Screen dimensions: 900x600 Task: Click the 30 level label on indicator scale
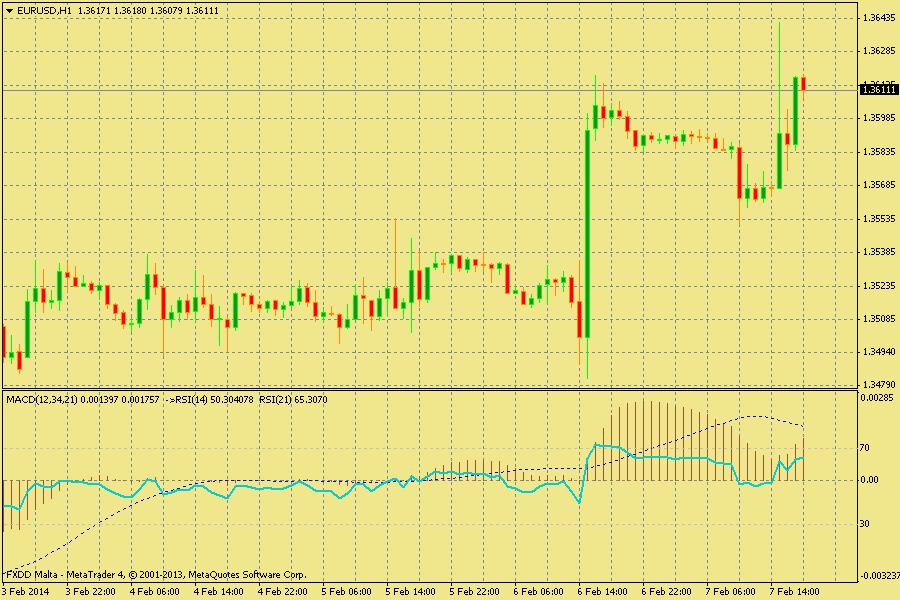tap(866, 523)
